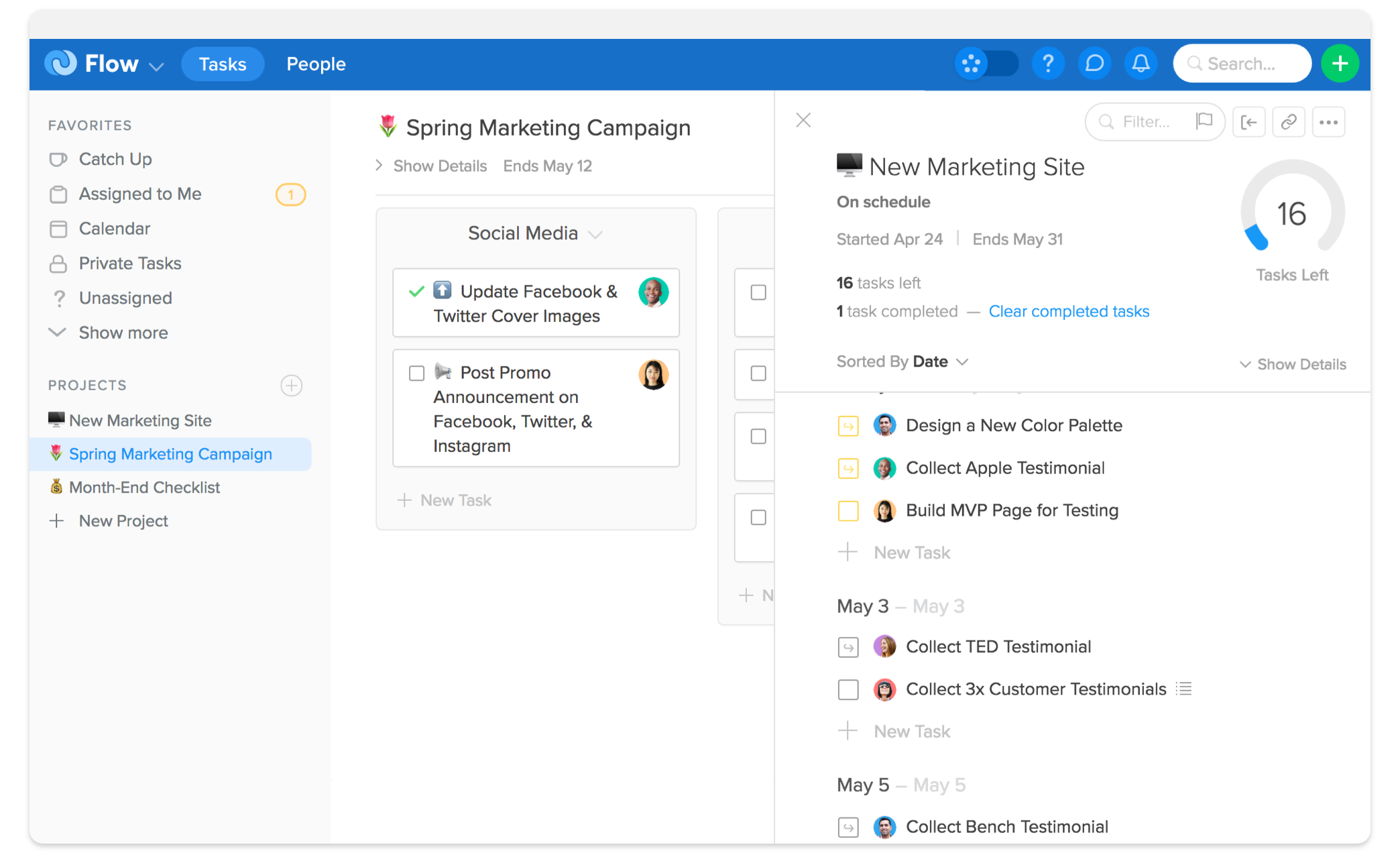Click the help question mark icon
This screenshot has width=1400, height=853.
click(x=1048, y=64)
